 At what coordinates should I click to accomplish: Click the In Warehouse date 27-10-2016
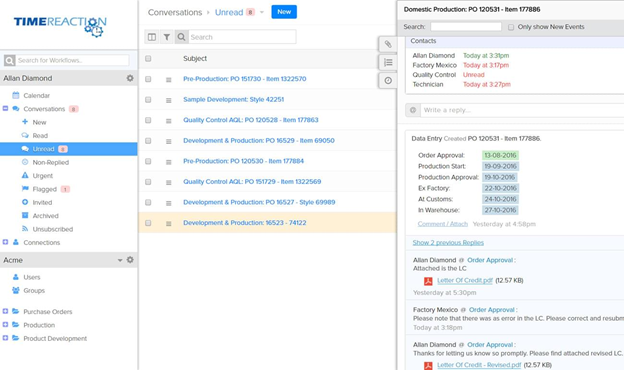click(x=500, y=210)
